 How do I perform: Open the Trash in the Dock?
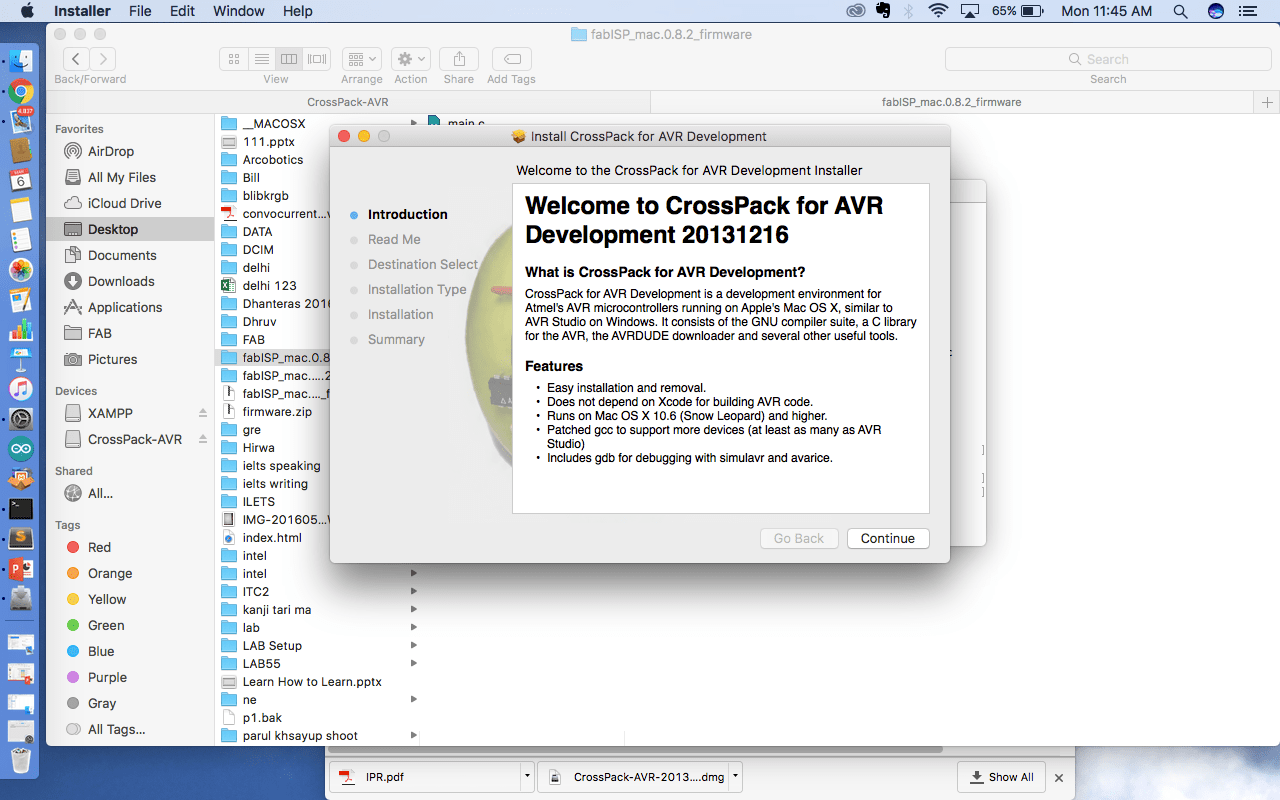[x=21, y=759]
